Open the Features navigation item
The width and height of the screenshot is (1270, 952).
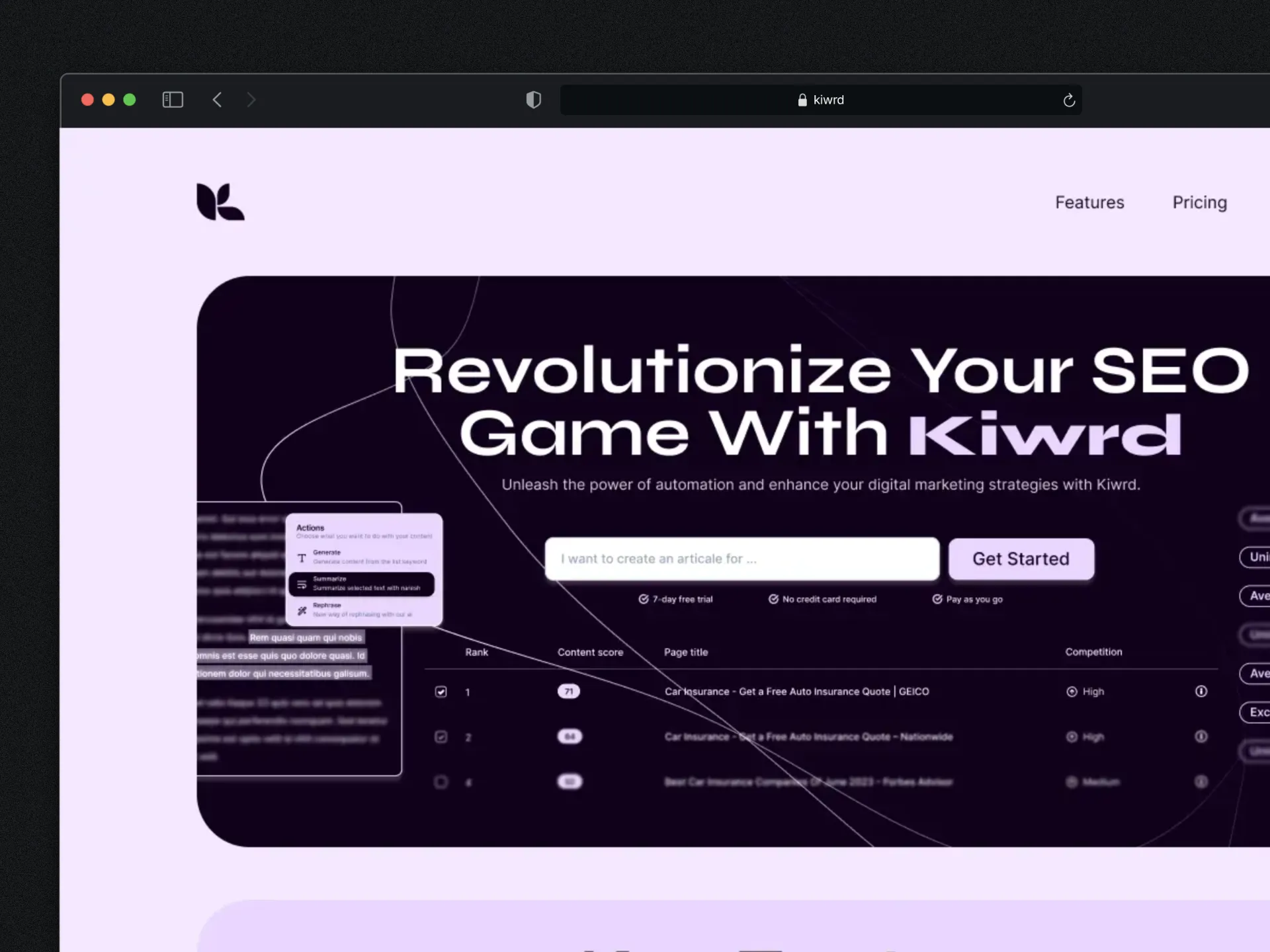click(x=1089, y=202)
